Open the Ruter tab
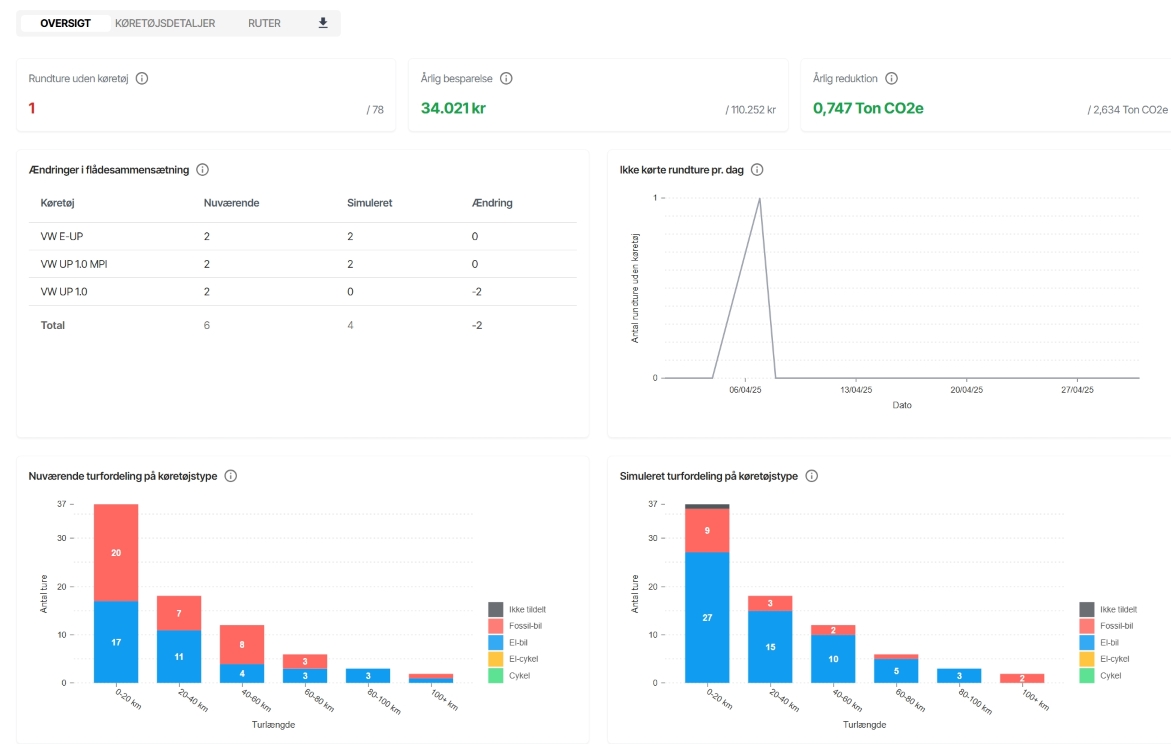Screen dimensions: 1171x744 point(264,23)
